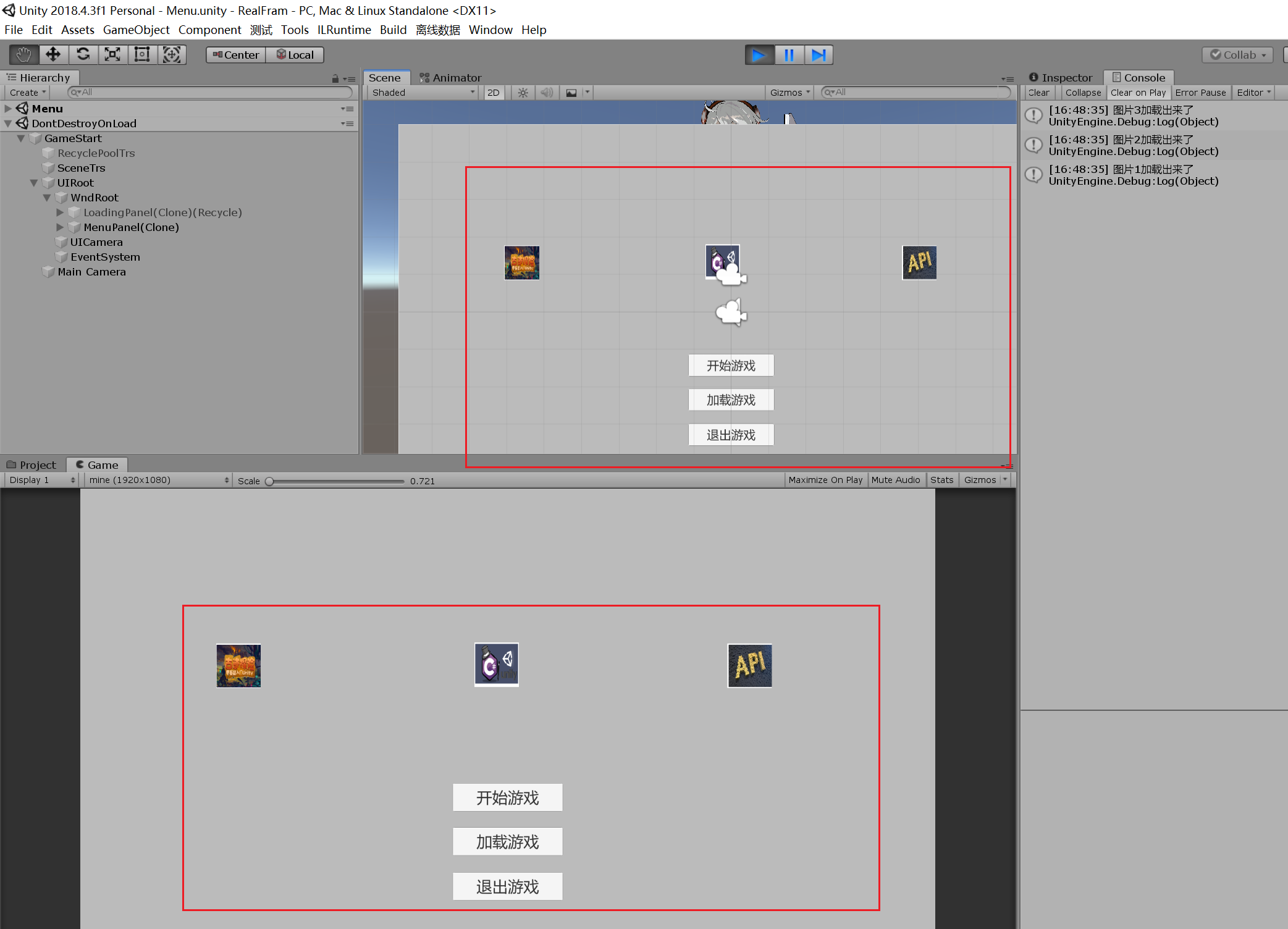Open the Display 1 dropdown
The height and width of the screenshot is (929, 1288).
pyautogui.click(x=41, y=480)
